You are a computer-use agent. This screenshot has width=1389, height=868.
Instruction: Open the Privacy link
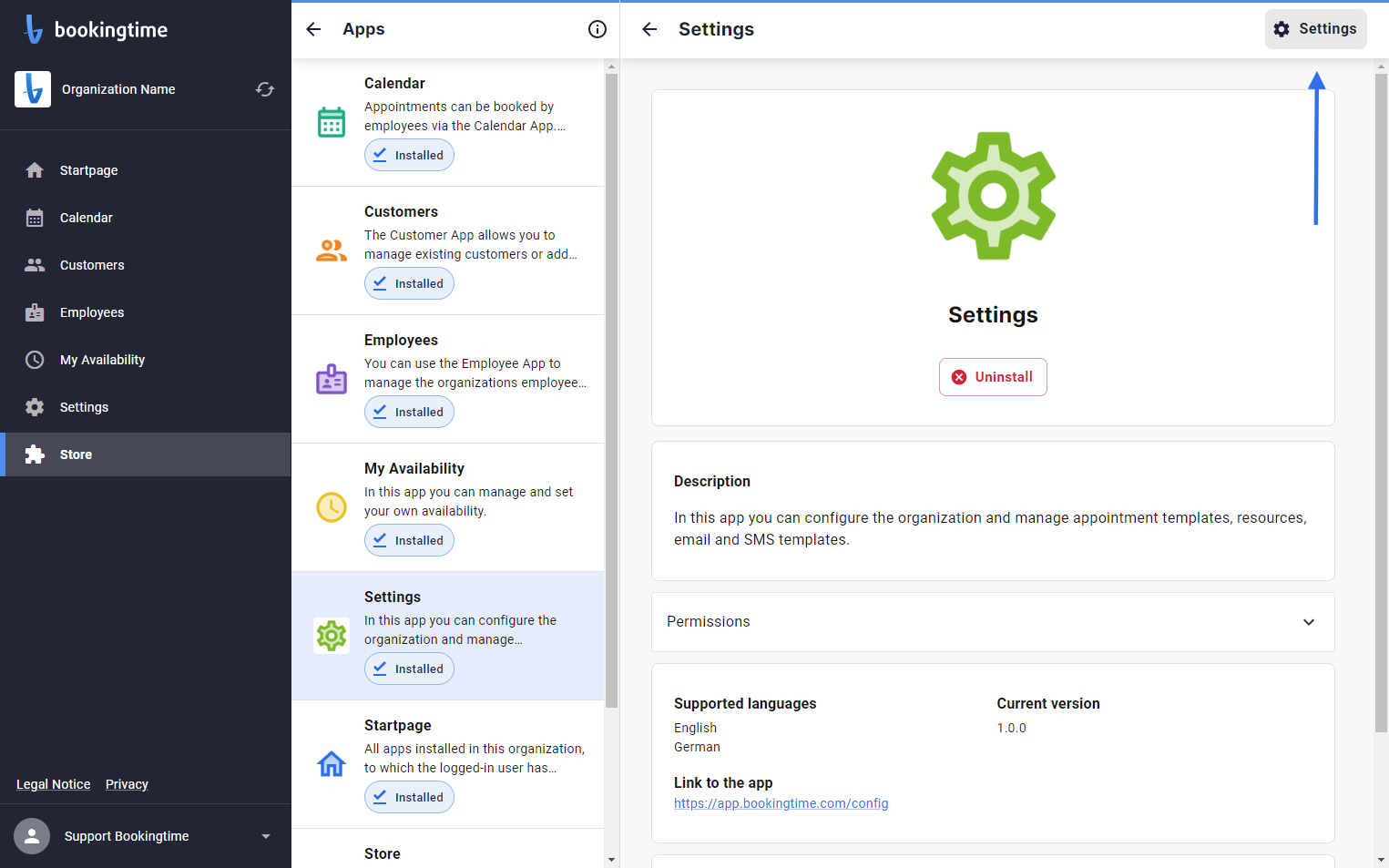(x=127, y=784)
